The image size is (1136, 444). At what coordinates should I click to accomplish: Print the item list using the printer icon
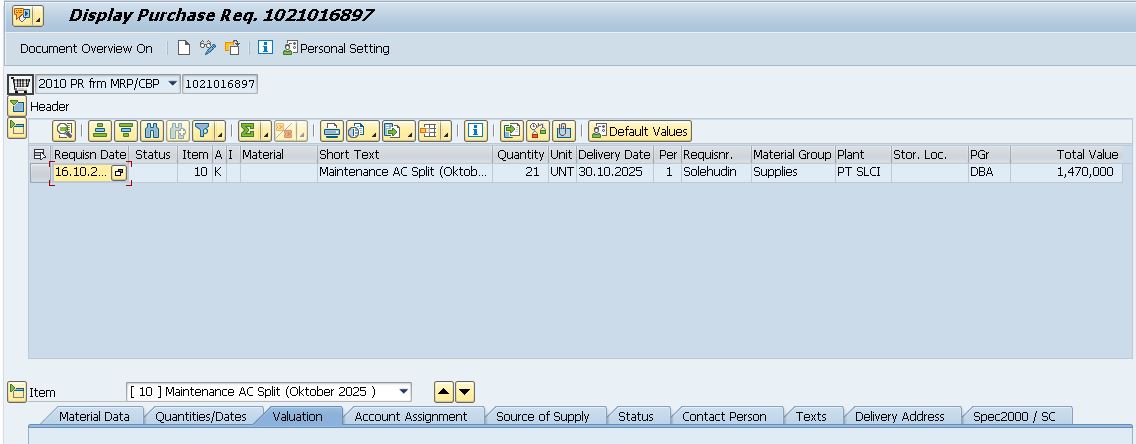click(331, 131)
